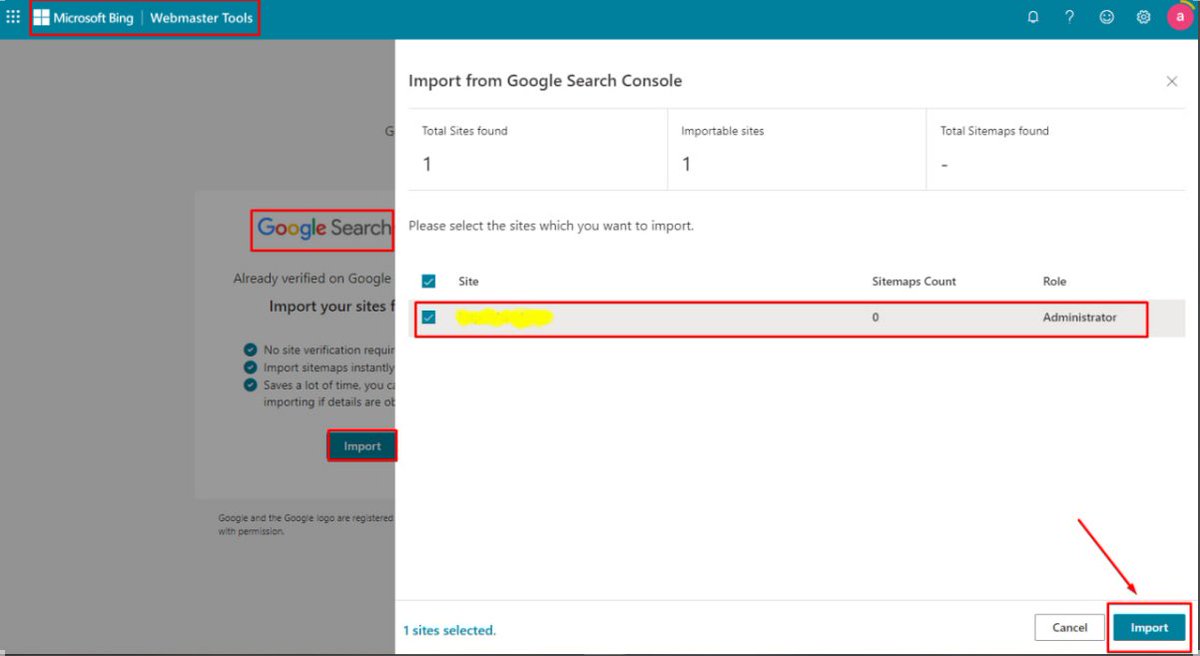Click the Import button in the dialog footer
1200x656 pixels.
[x=1149, y=627]
